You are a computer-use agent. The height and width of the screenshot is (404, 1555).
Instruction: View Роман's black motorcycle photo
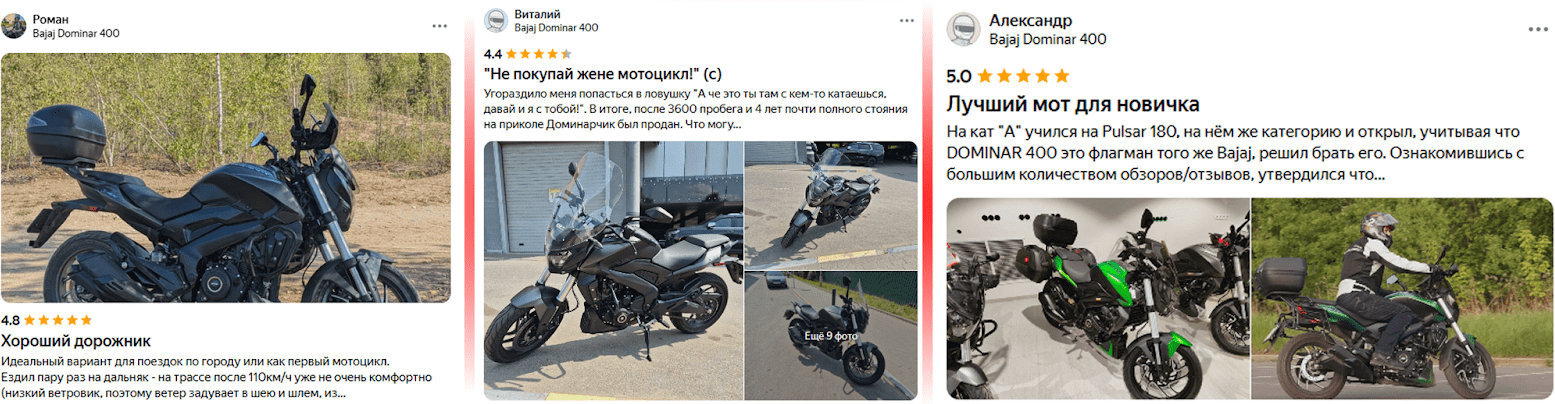coord(225,177)
